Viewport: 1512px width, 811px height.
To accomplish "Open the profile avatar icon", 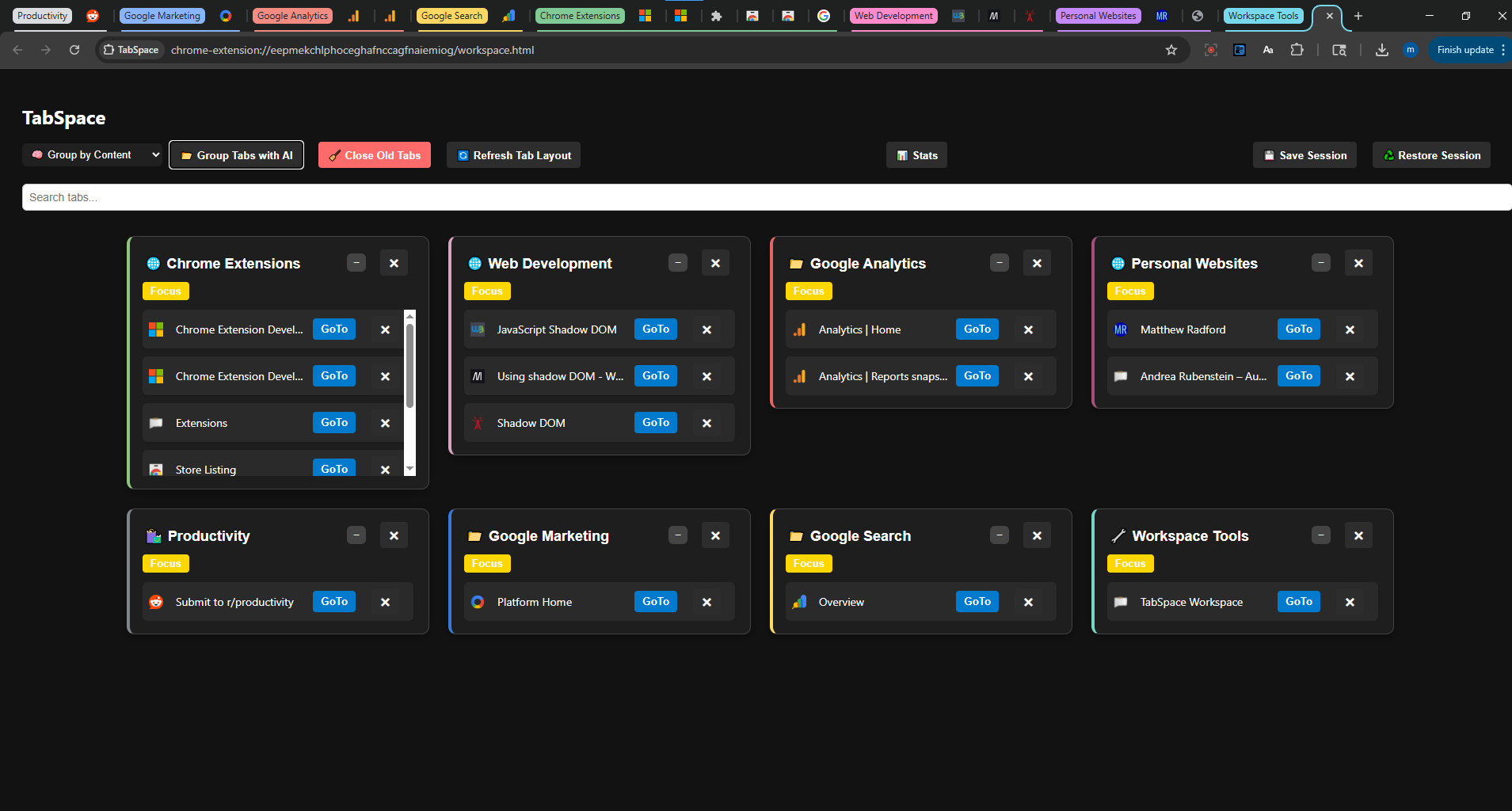I will point(1411,50).
